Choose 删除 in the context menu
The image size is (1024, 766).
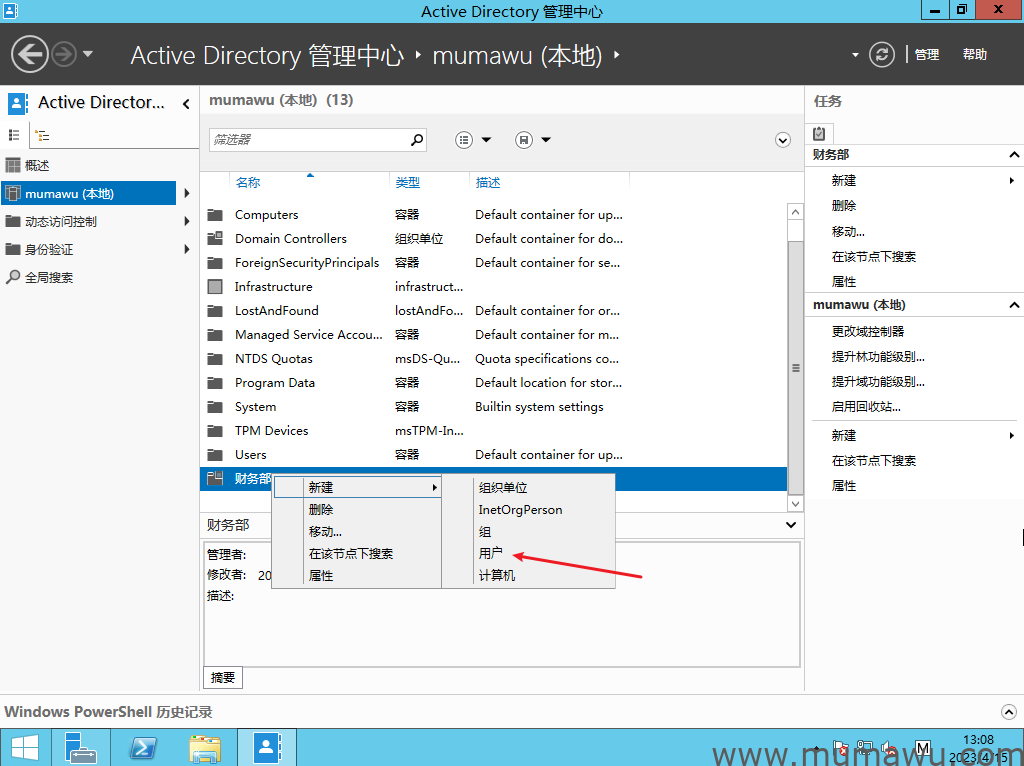tap(357, 510)
